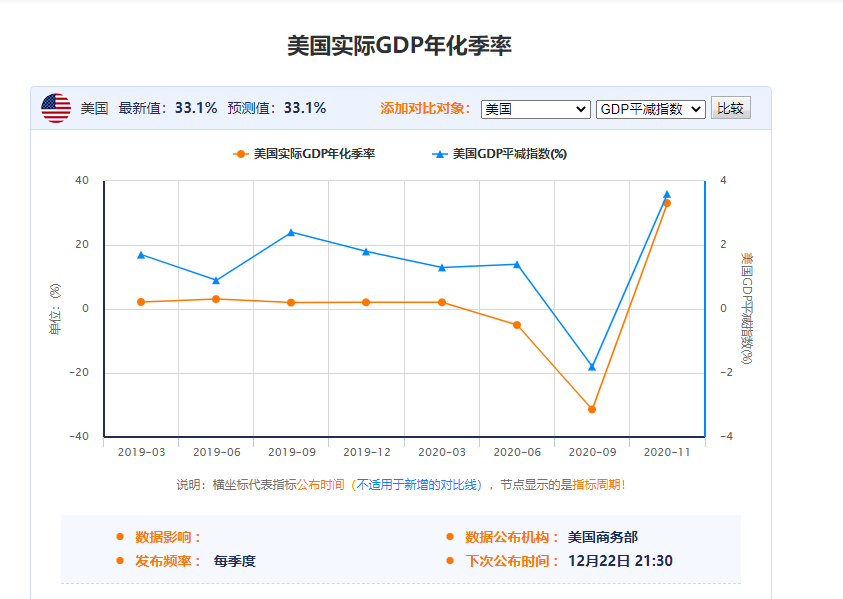
Task: Click the 美国实际GDP年化季率 page title
Action: (x=399, y=46)
